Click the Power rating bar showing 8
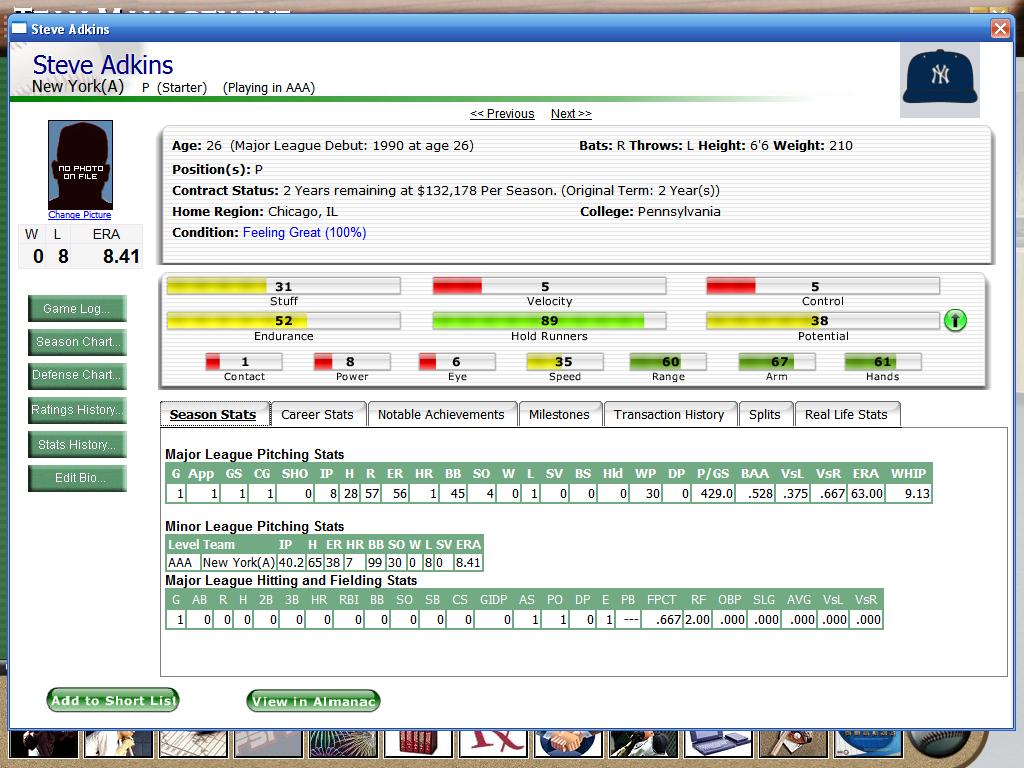Viewport: 1024px width, 768px height. tap(352, 362)
